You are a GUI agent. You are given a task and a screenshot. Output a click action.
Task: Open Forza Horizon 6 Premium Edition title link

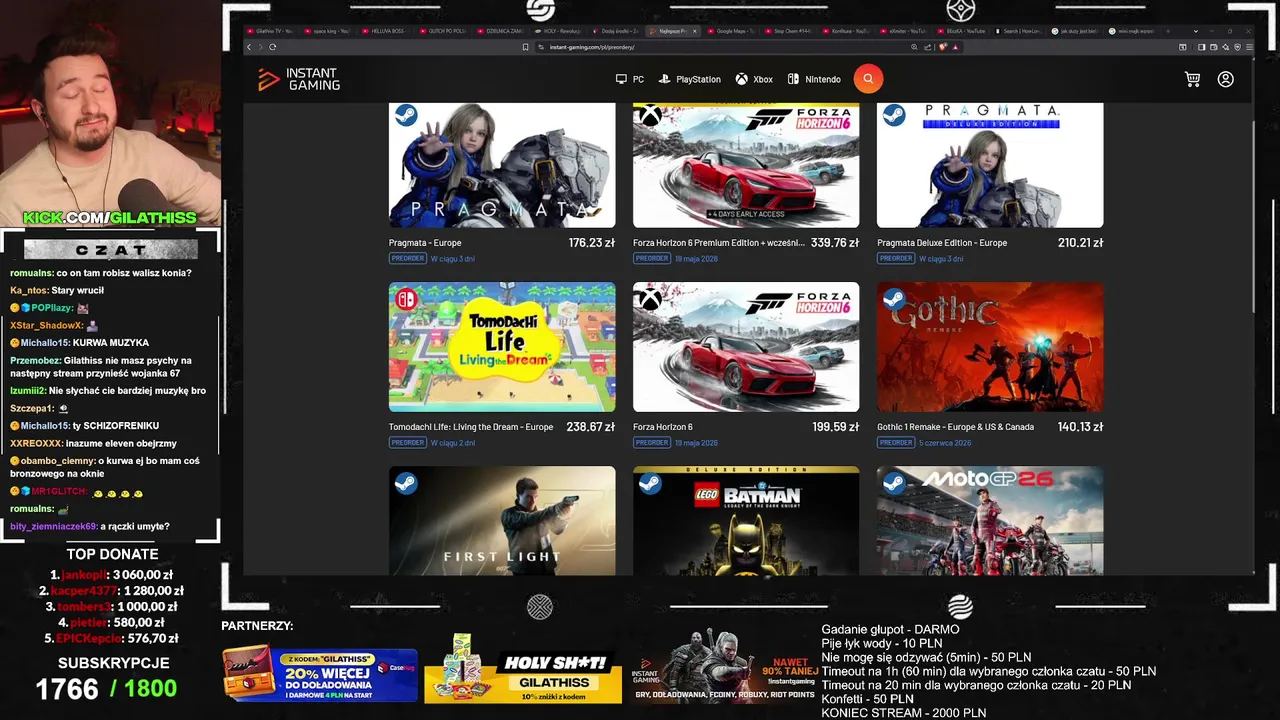pyautogui.click(x=718, y=243)
